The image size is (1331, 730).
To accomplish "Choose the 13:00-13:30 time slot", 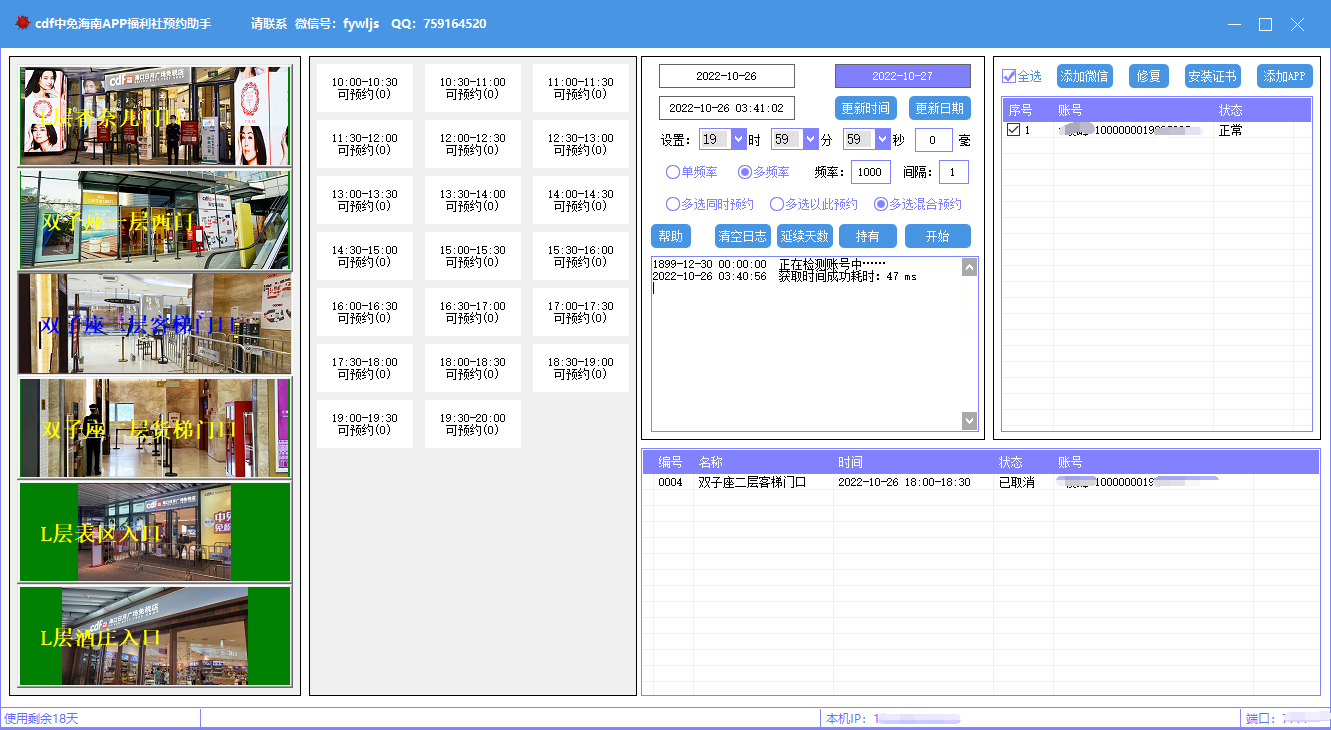I will pyautogui.click(x=365, y=200).
